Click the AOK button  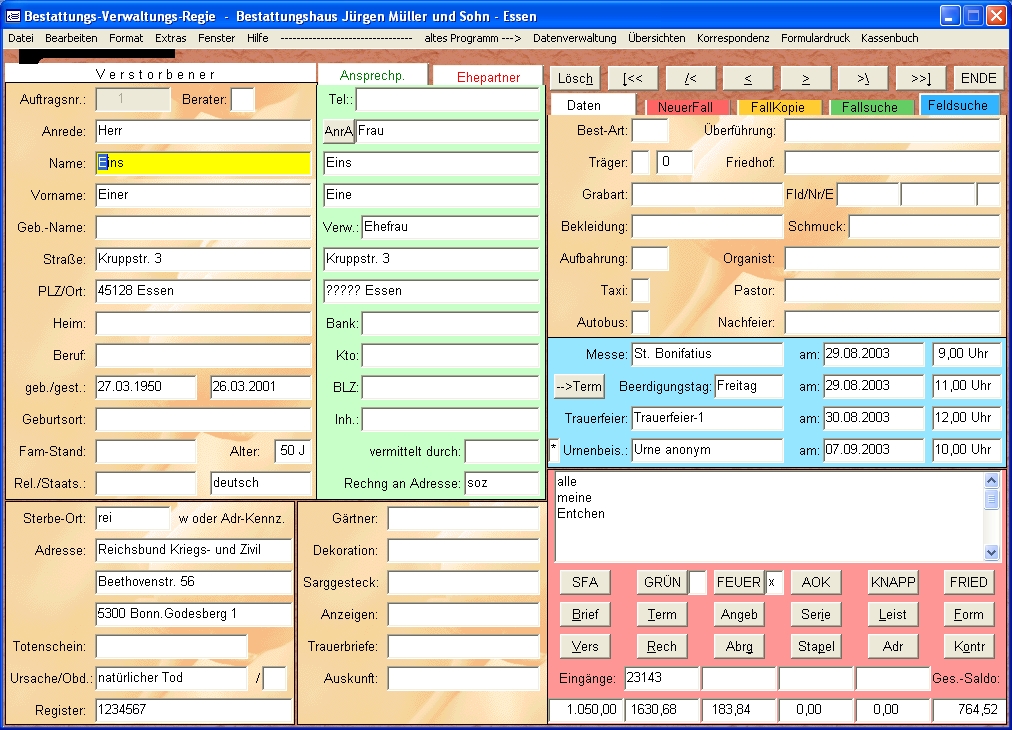tap(816, 582)
